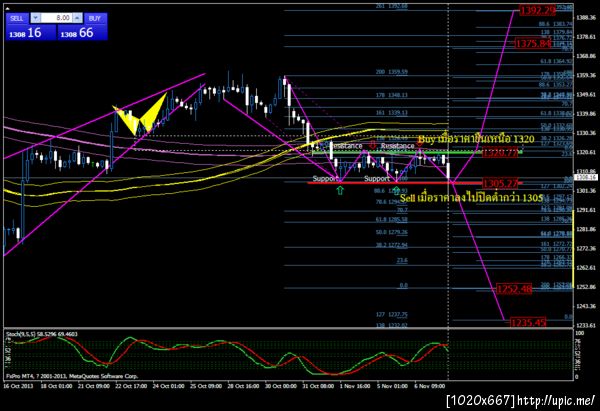
Task: Click the '18 Oct 01:00' time axis label
Action: [x=56, y=386]
